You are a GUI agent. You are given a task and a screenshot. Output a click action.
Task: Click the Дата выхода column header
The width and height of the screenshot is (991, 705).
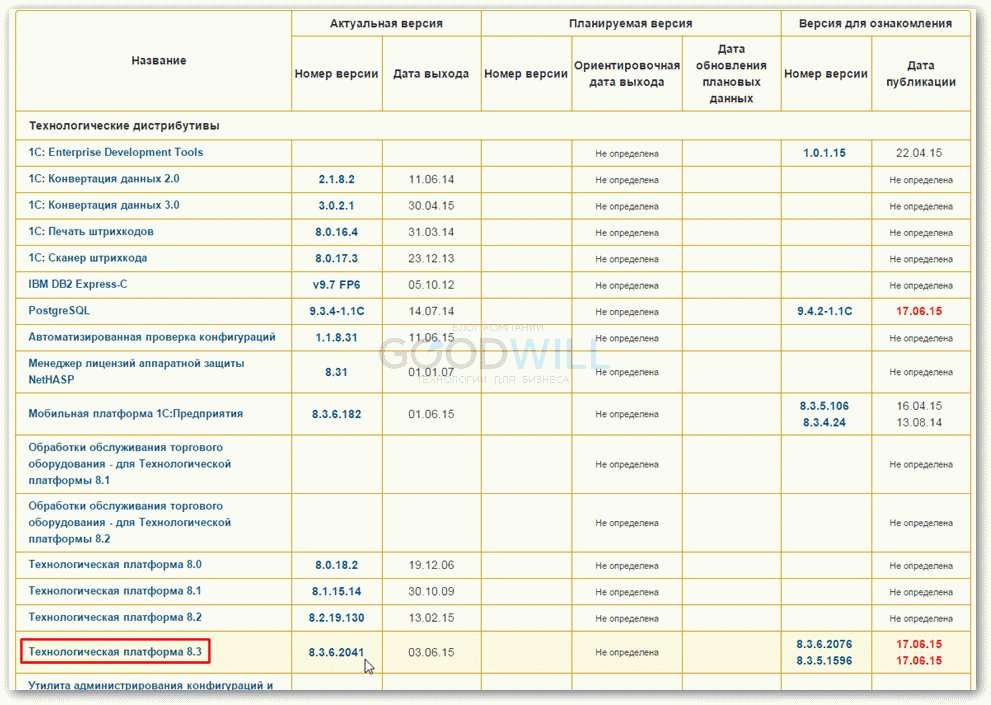(x=431, y=74)
